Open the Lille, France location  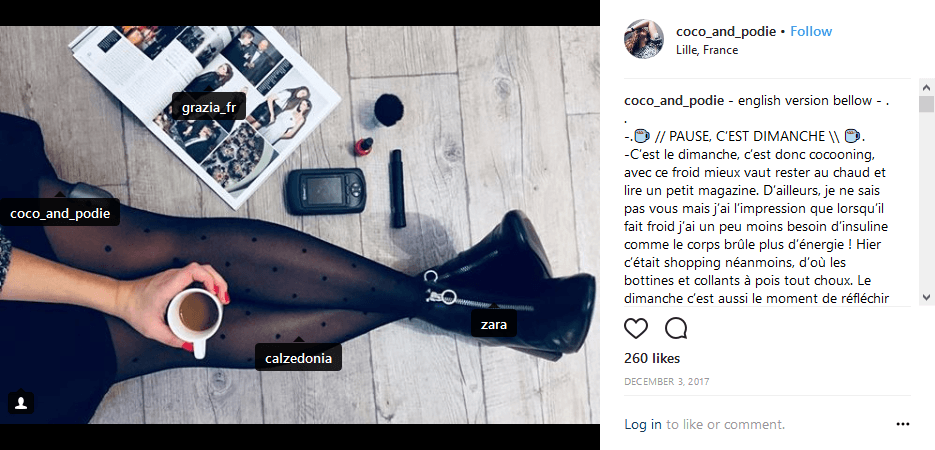(x=707, y=50)
